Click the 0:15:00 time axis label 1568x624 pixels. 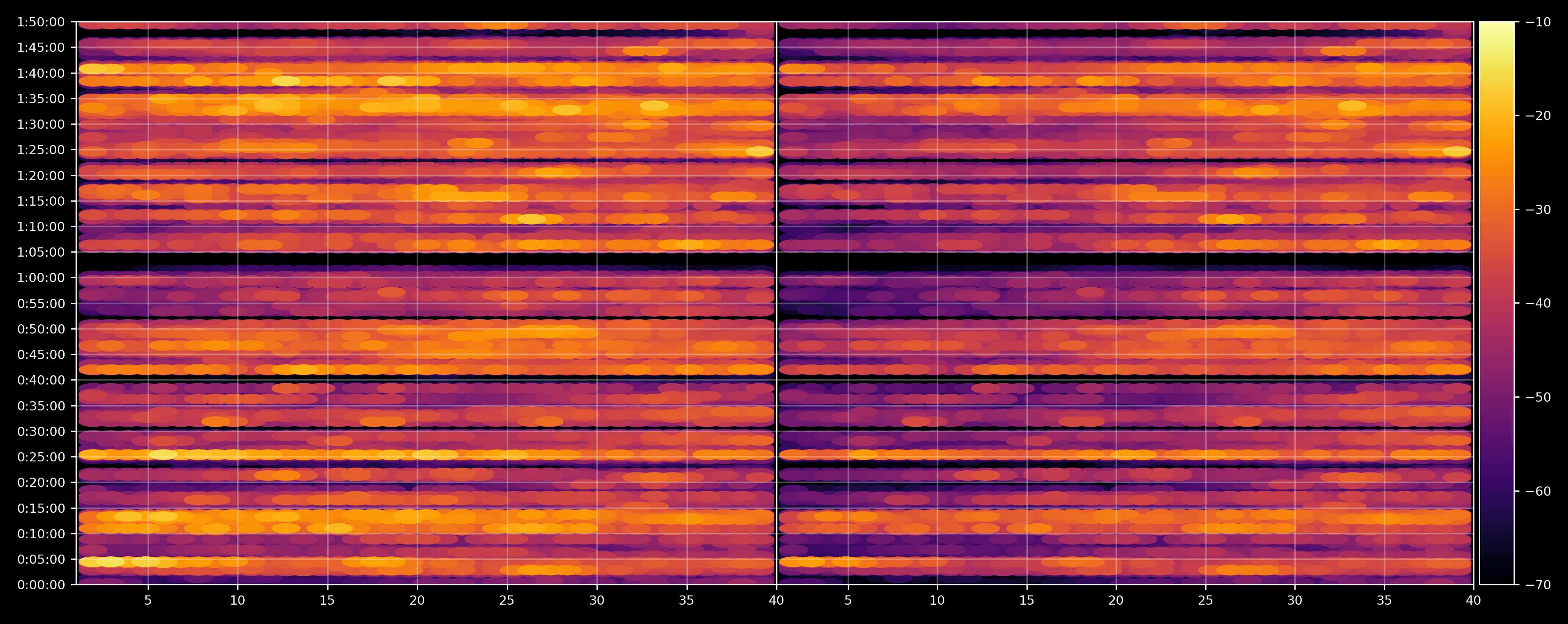40,508
